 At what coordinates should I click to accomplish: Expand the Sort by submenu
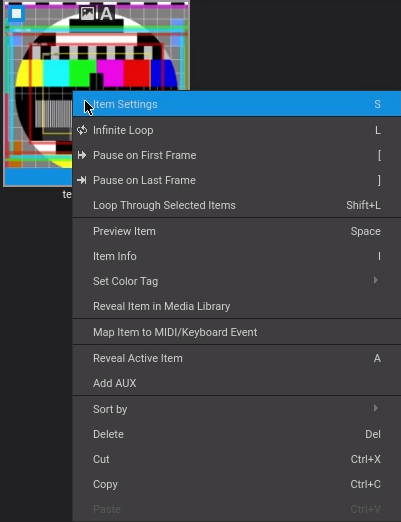pos(237,409)
